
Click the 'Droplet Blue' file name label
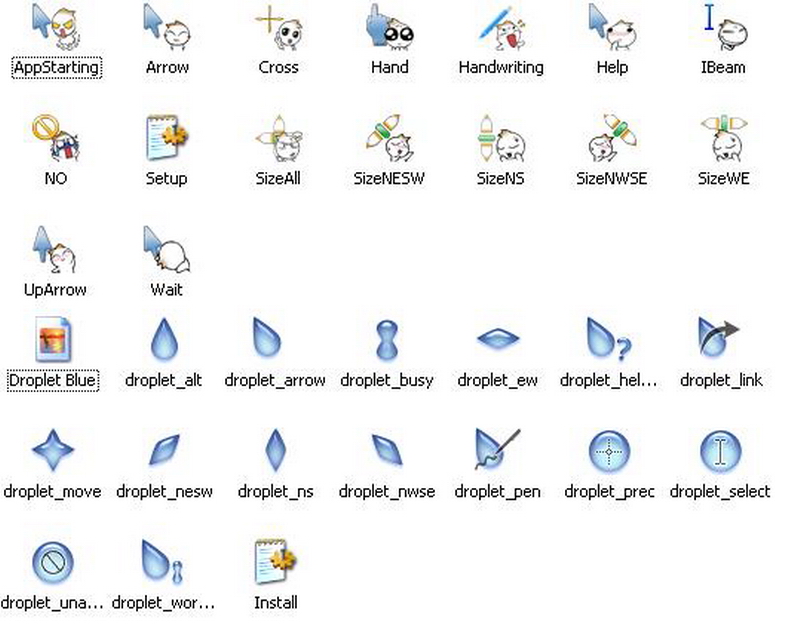point(53,380)
